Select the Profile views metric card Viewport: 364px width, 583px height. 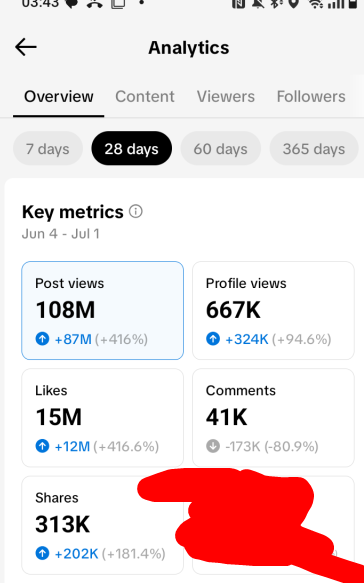273,310
